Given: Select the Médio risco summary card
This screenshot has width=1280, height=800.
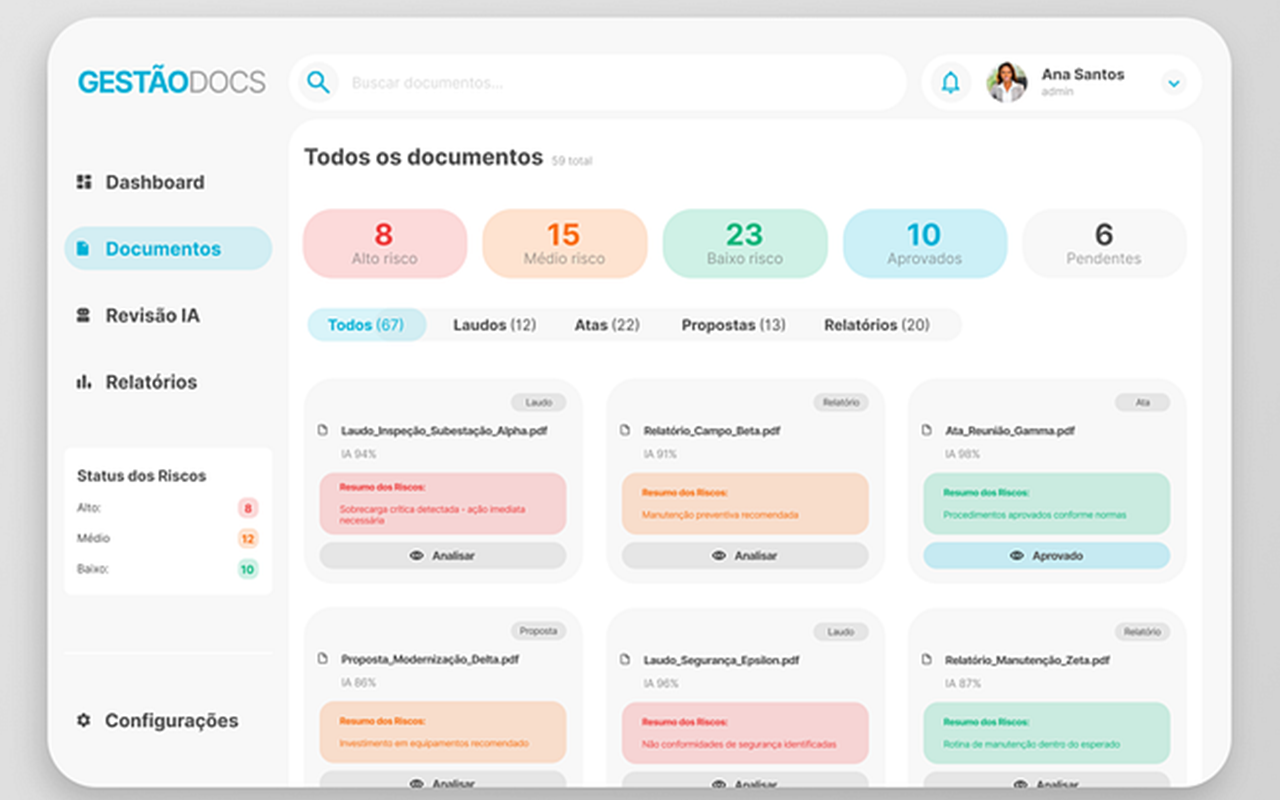Looking at the screenshot, I should point(564,243).
